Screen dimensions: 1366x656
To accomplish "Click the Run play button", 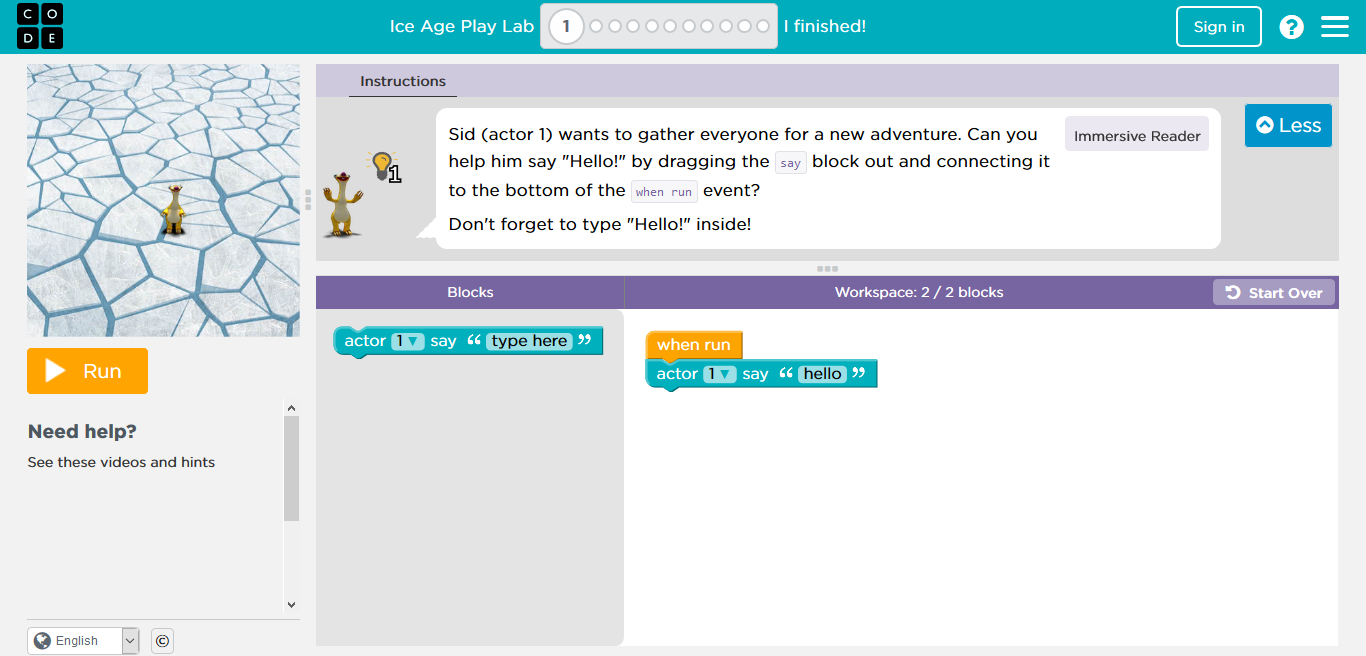I will [87, 371].
